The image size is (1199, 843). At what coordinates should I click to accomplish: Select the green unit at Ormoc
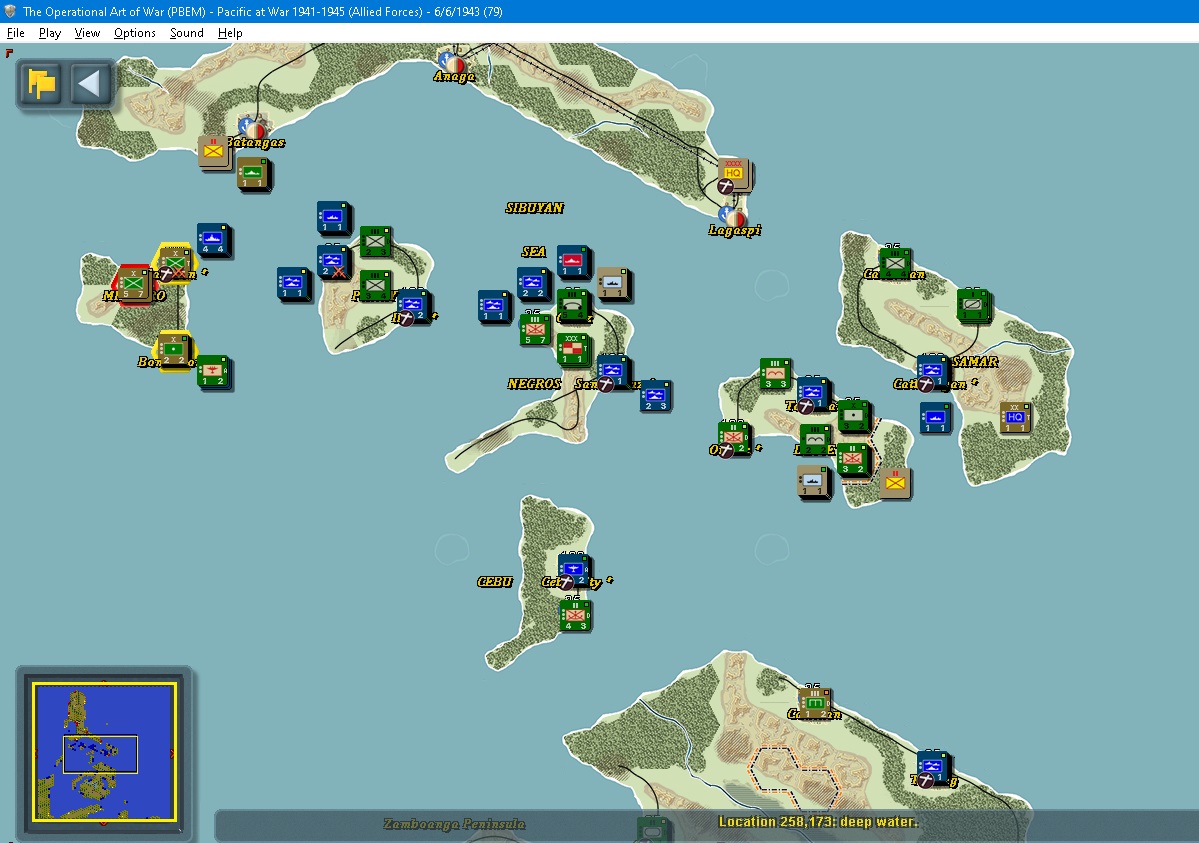[x=734, y=439]
